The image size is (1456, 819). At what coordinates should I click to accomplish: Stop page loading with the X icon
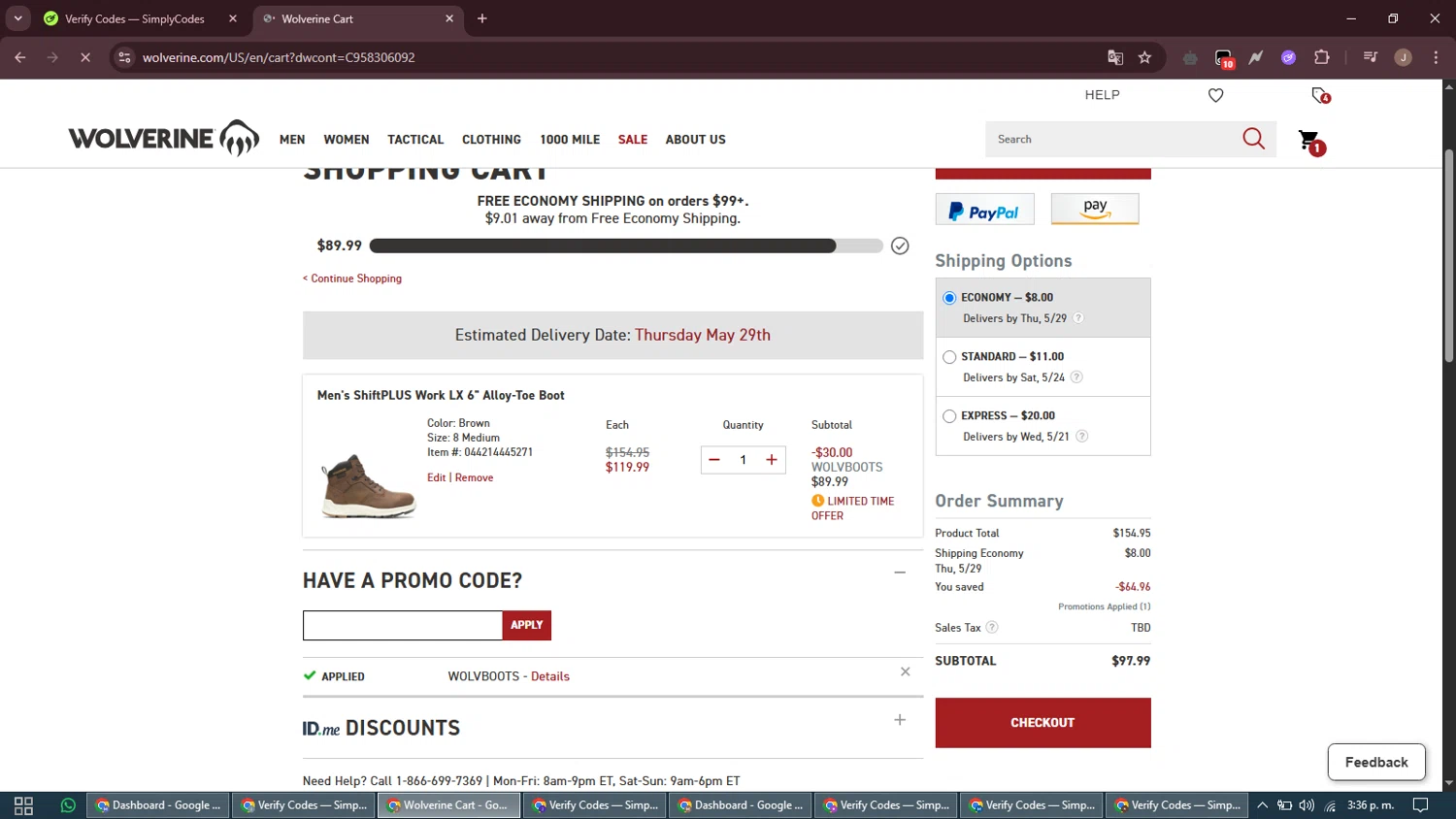click(x=85, y=57)
